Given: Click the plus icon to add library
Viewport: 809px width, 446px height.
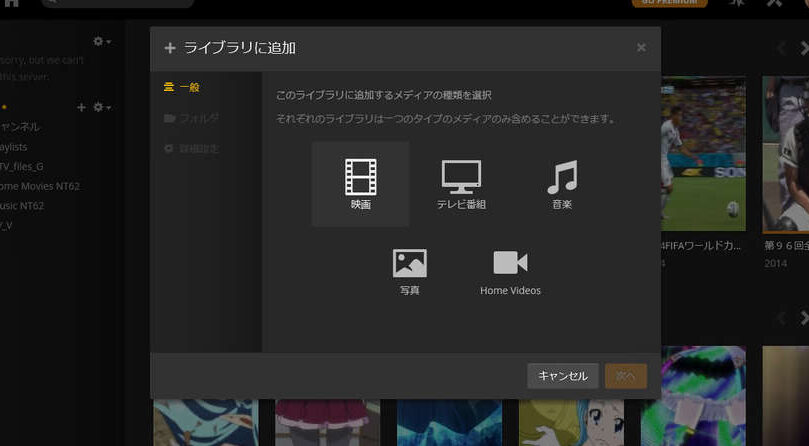Looking at the screenshot, I should (x=82, y=107).
